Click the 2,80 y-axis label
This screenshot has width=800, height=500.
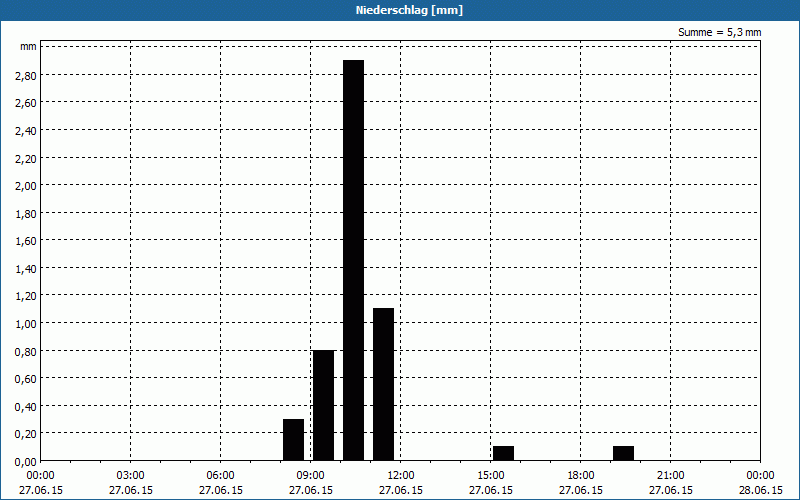[26, 76]
